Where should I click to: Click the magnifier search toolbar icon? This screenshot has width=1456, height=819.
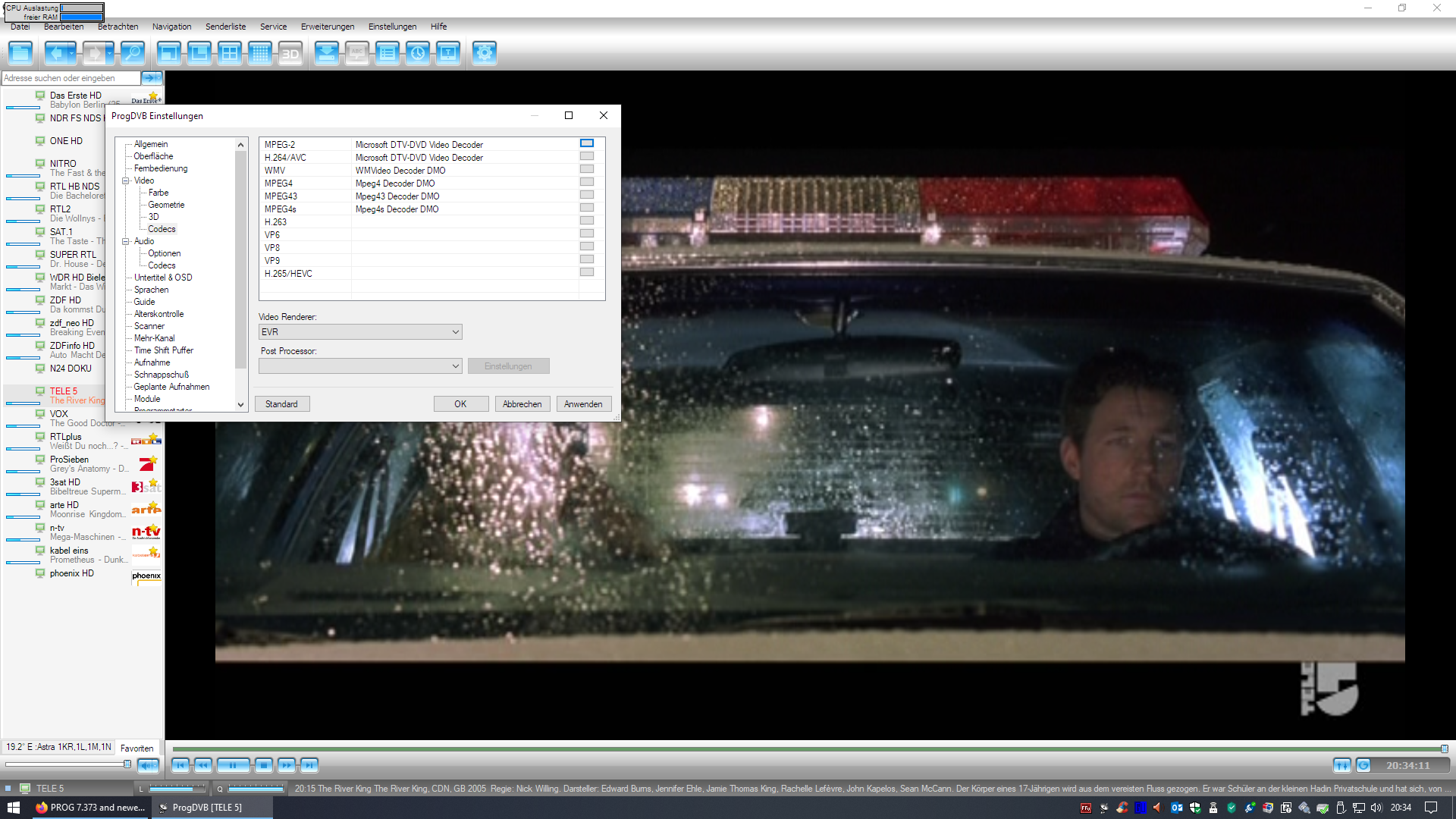pos(132,53)
